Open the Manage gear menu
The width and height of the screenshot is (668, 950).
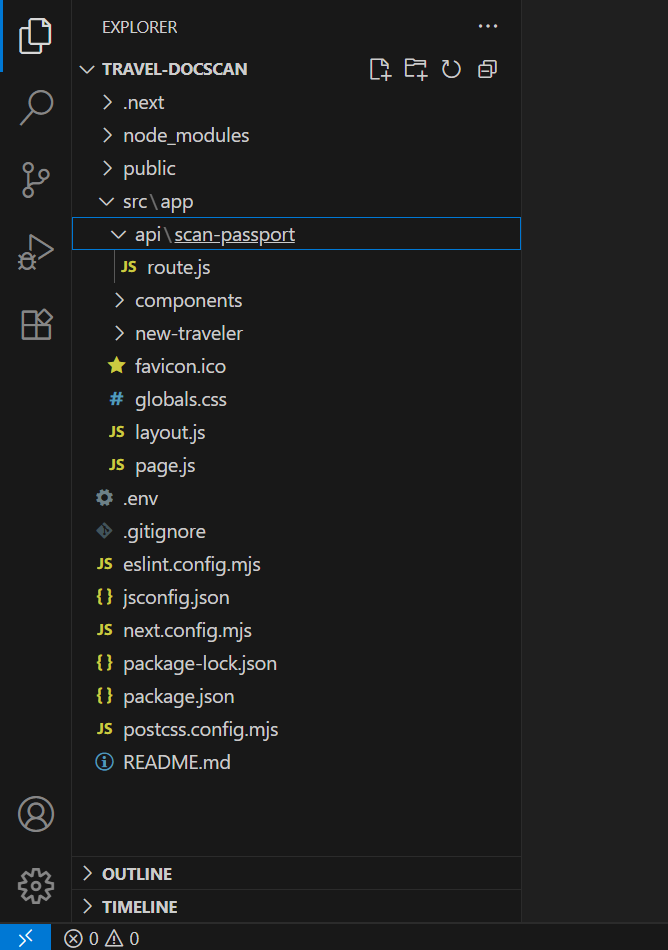36,886
